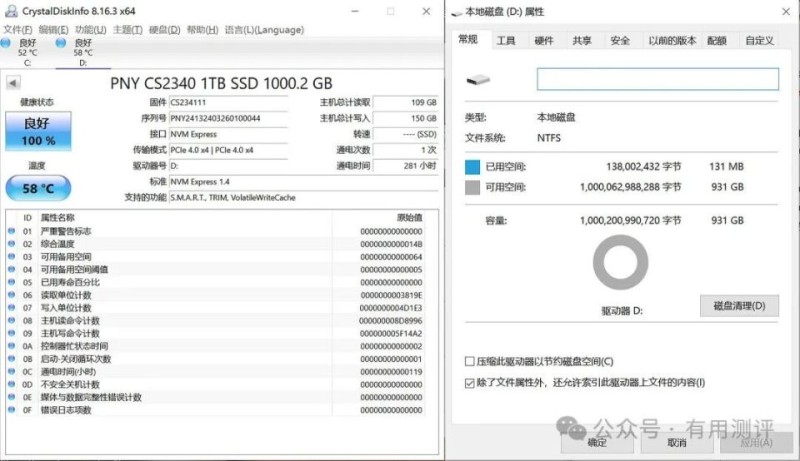The height and width of the screenshot is (461, 800).
Task: Click the 属性名称 column header
Action: pos(58,218)
